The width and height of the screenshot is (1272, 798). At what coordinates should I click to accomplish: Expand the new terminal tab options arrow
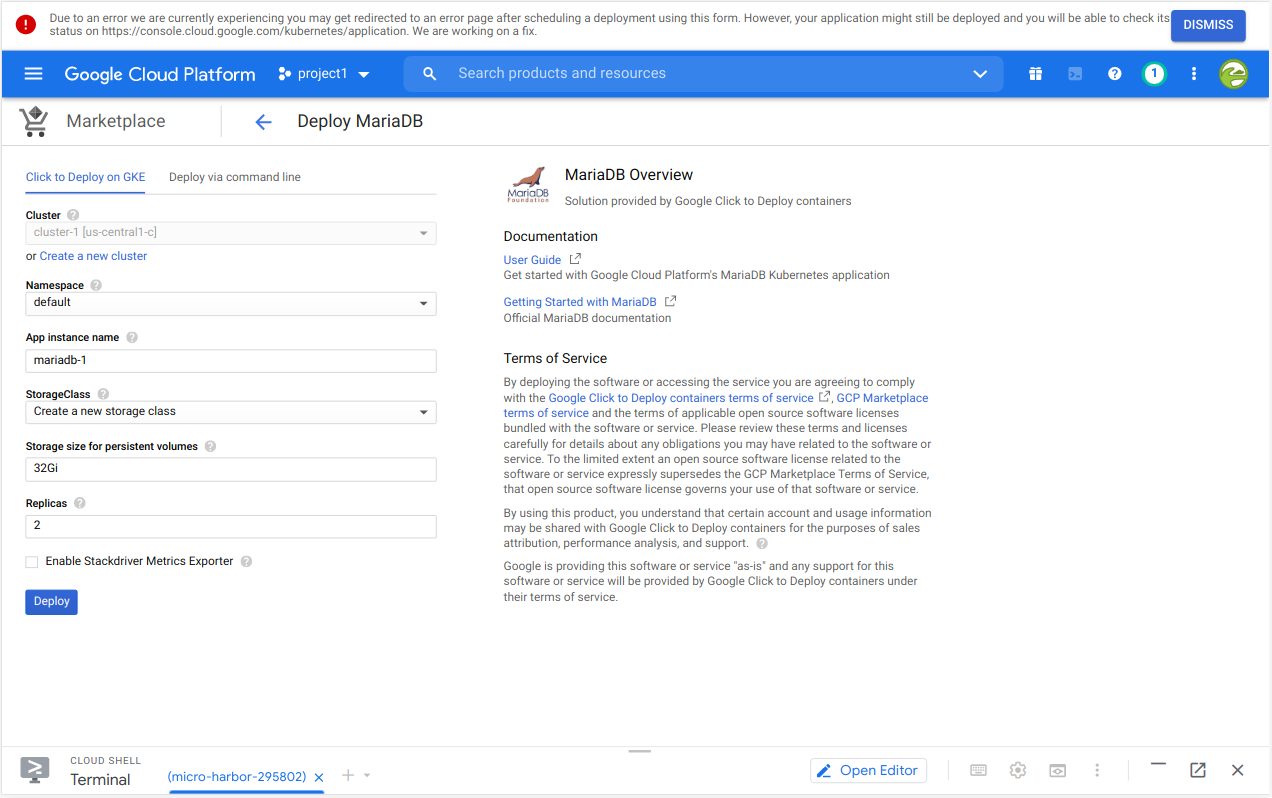[x=367, y=775]
